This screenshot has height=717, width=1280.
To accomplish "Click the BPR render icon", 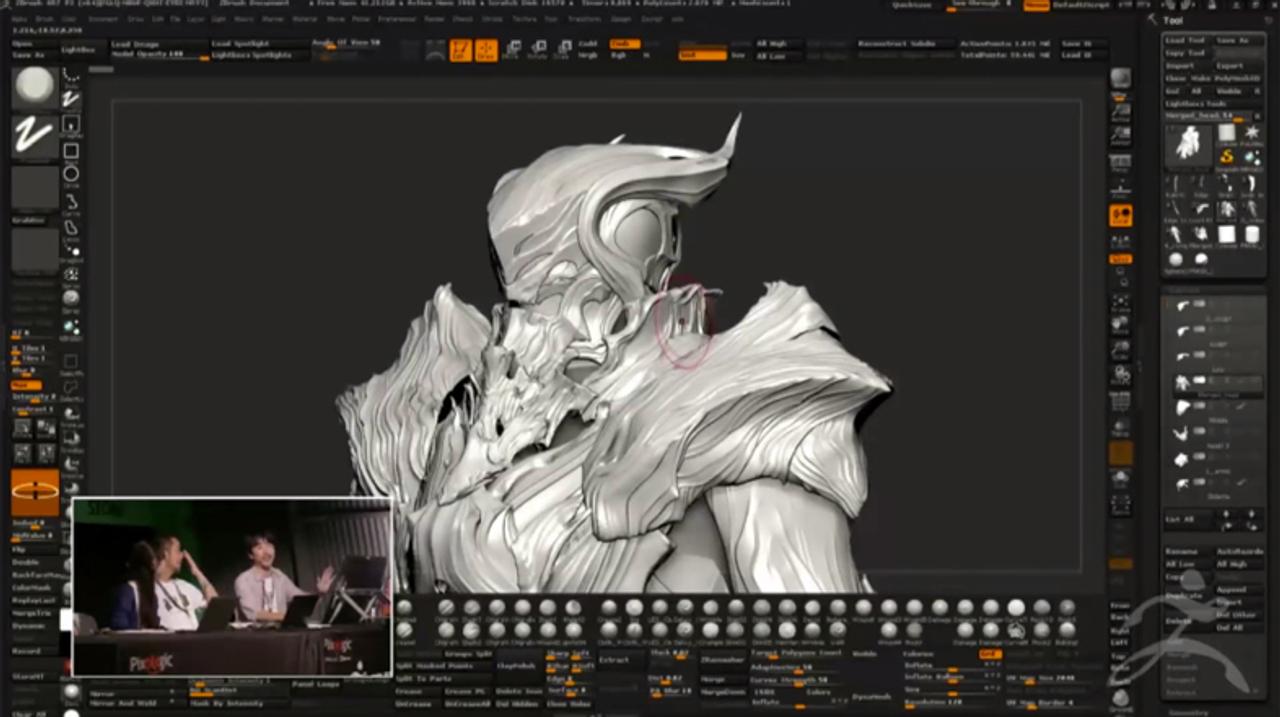I will point(1121,79).
